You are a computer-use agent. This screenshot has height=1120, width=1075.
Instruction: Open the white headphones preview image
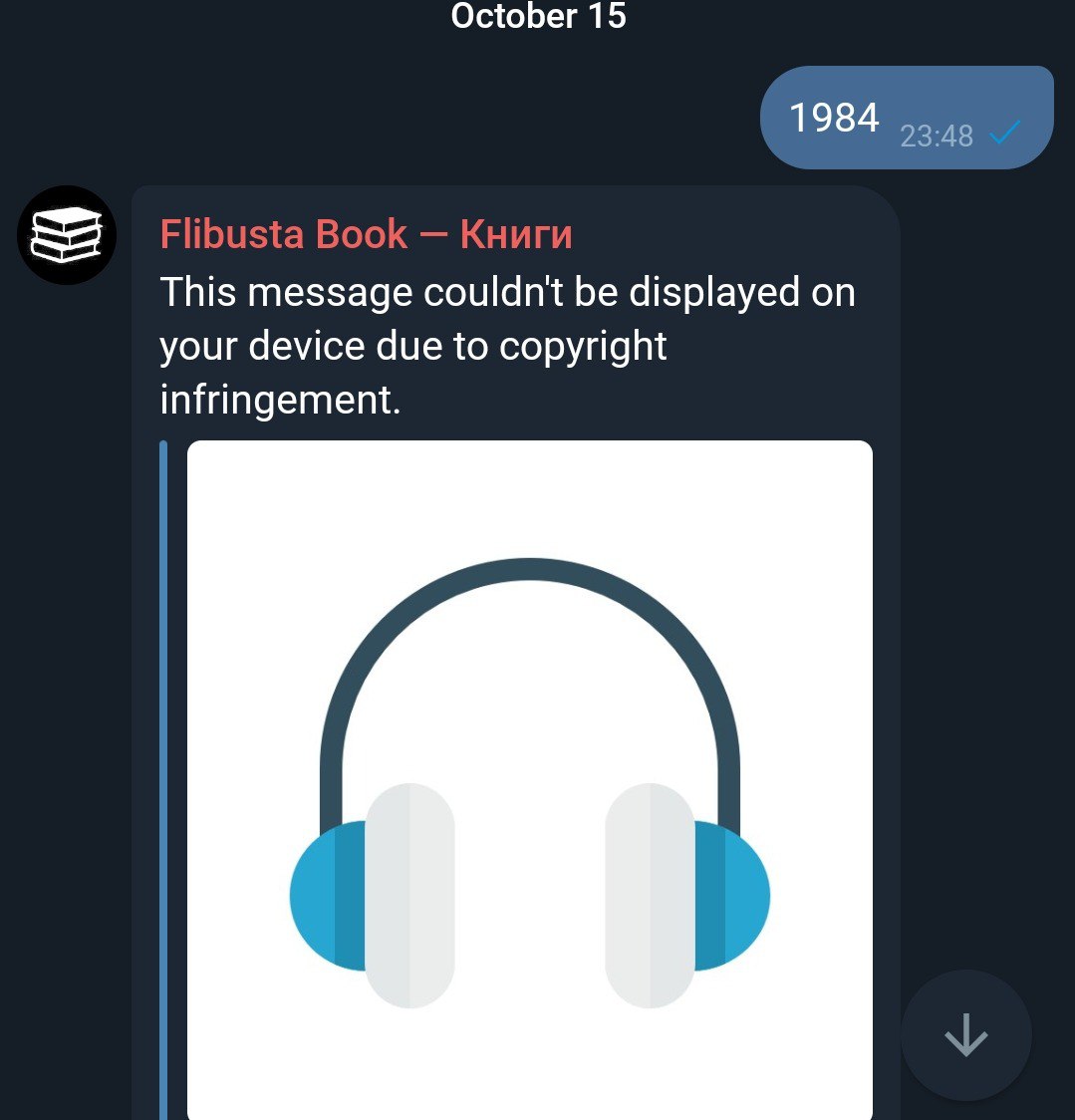[x=530, y=780]
